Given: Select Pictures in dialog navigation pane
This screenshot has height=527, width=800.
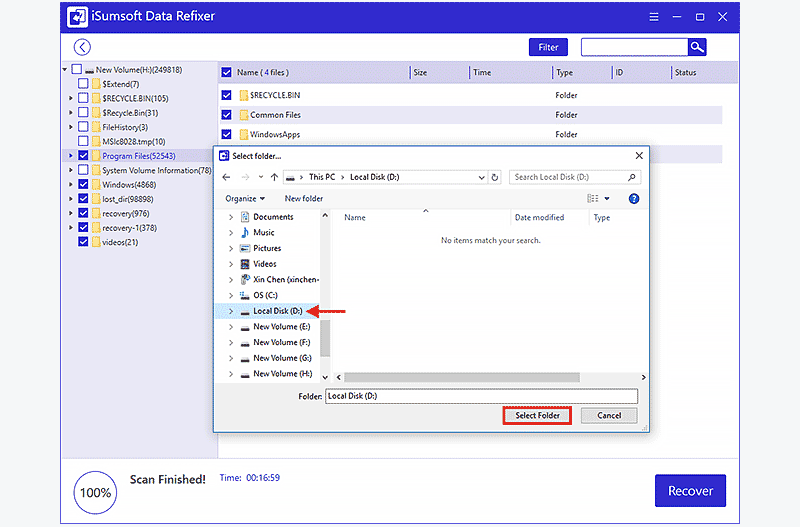Looking at the screenshot, I should click(267, 248).
